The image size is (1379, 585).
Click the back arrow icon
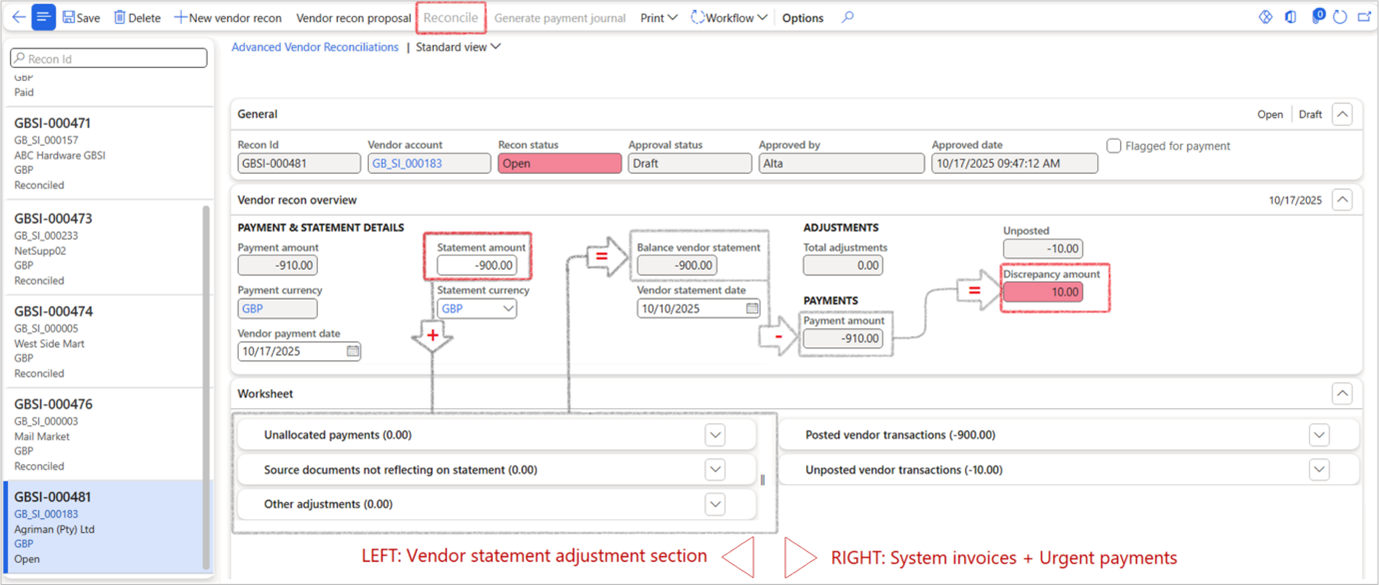click(x=18, y=17)
